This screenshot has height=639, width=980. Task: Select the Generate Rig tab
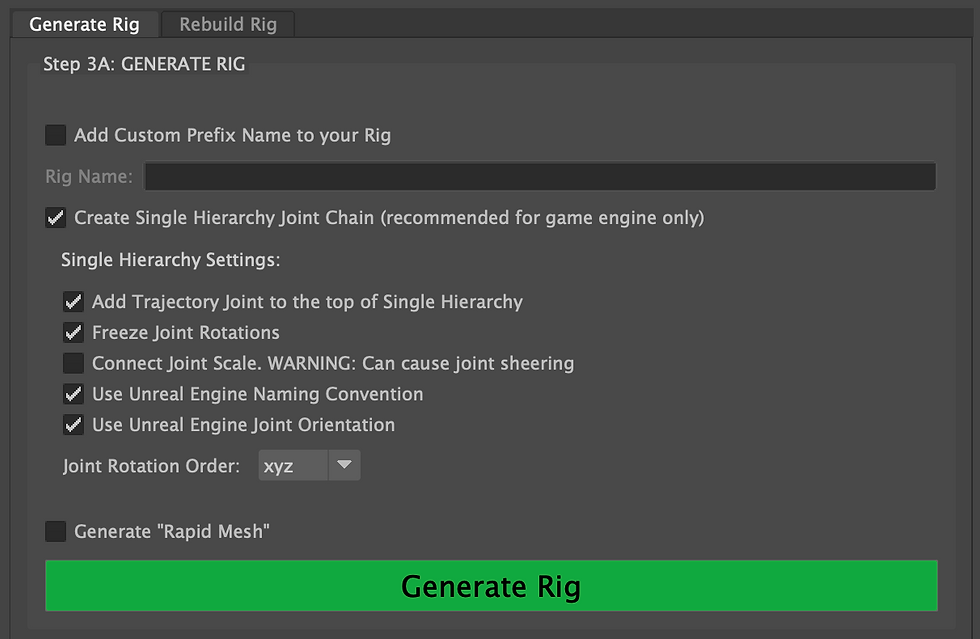tap(84, 24)
